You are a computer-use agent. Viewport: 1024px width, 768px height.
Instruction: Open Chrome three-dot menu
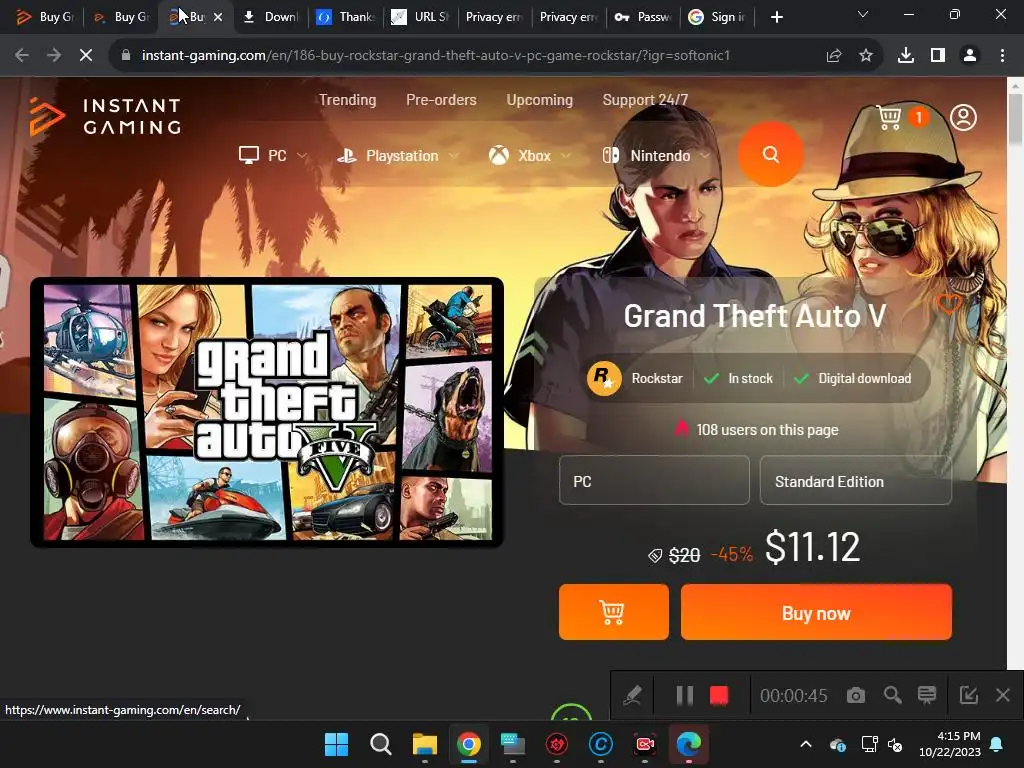1002,56
